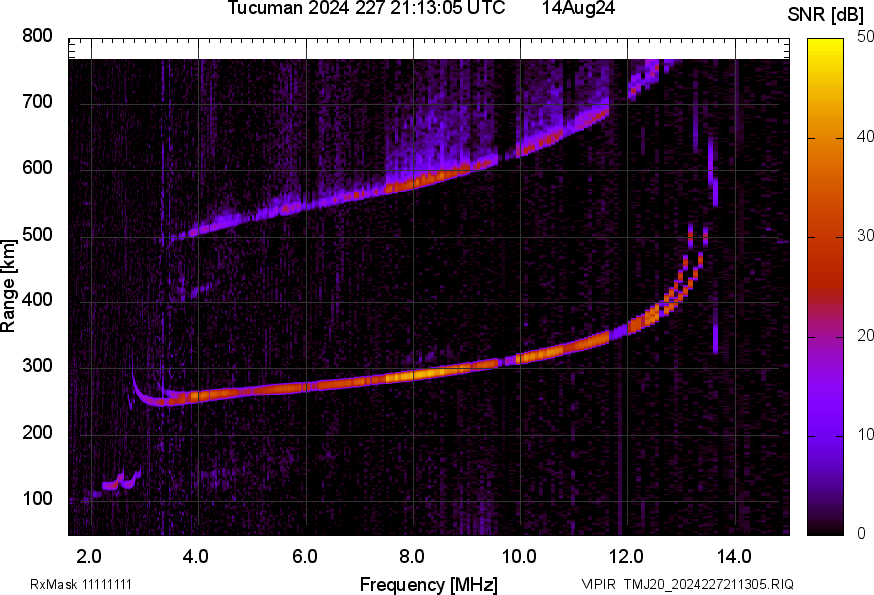The image size is (874, 595).
Task: Click the colorbar tick label '20'
Action: coord(865,335)
